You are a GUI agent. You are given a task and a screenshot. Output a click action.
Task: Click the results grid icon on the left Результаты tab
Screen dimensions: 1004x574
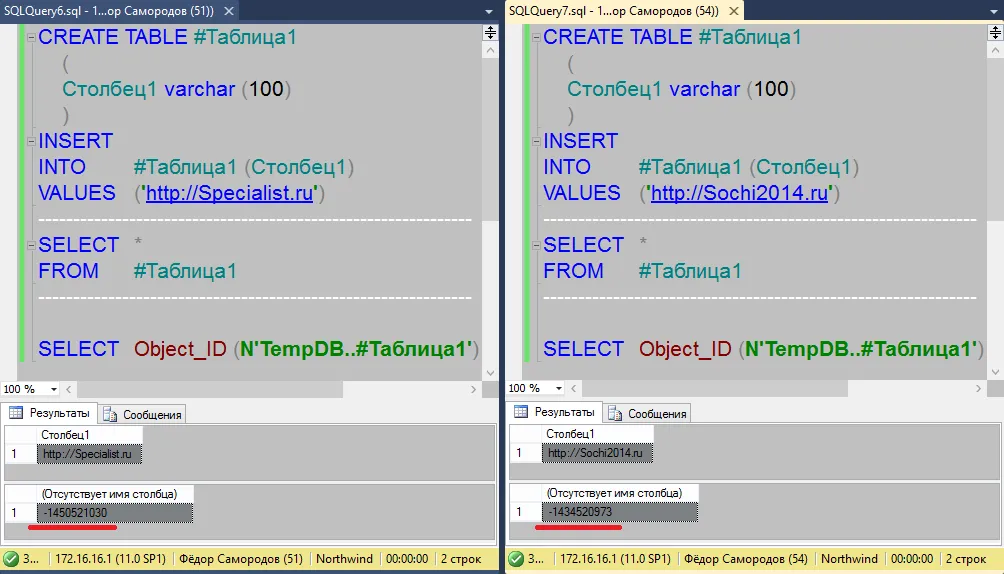coord(16,413)
